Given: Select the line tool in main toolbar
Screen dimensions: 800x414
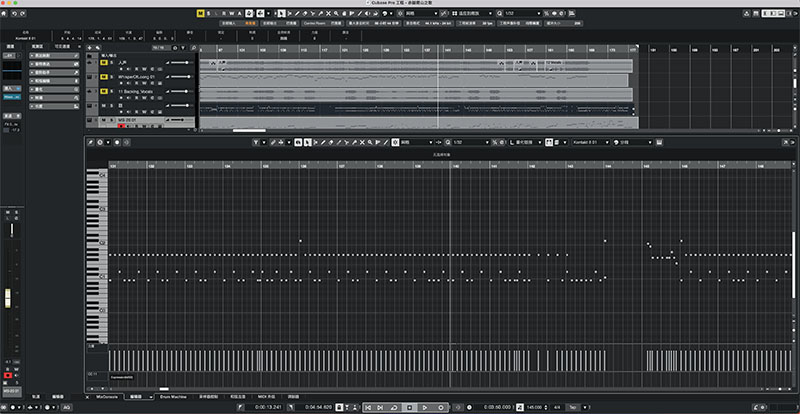Looking at the screenshot, I should [359, 13].
